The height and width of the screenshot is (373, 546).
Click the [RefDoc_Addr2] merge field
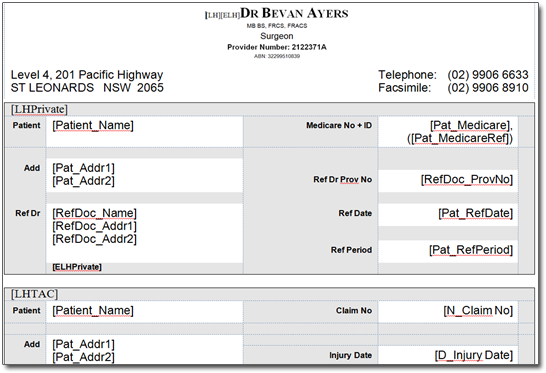94,239
